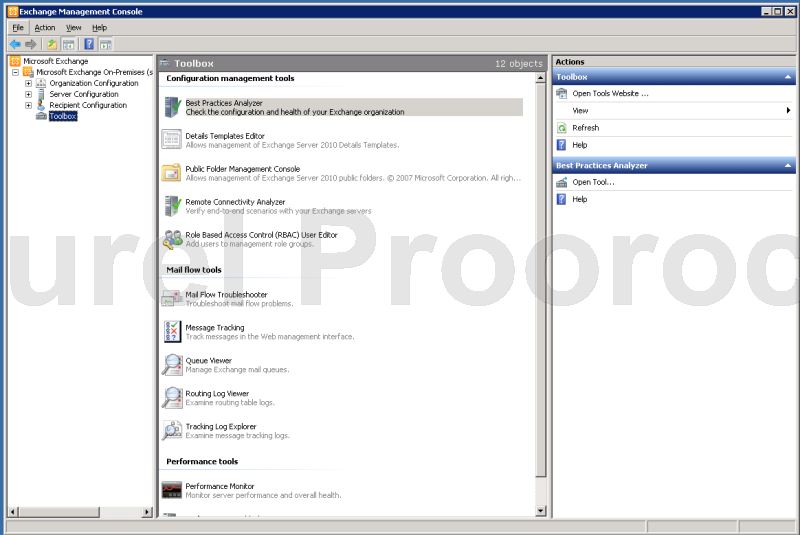Click the Toolbox icon in the tree
Image resolution: width=800 pixels, height=535 pixels.
(41, 116)
